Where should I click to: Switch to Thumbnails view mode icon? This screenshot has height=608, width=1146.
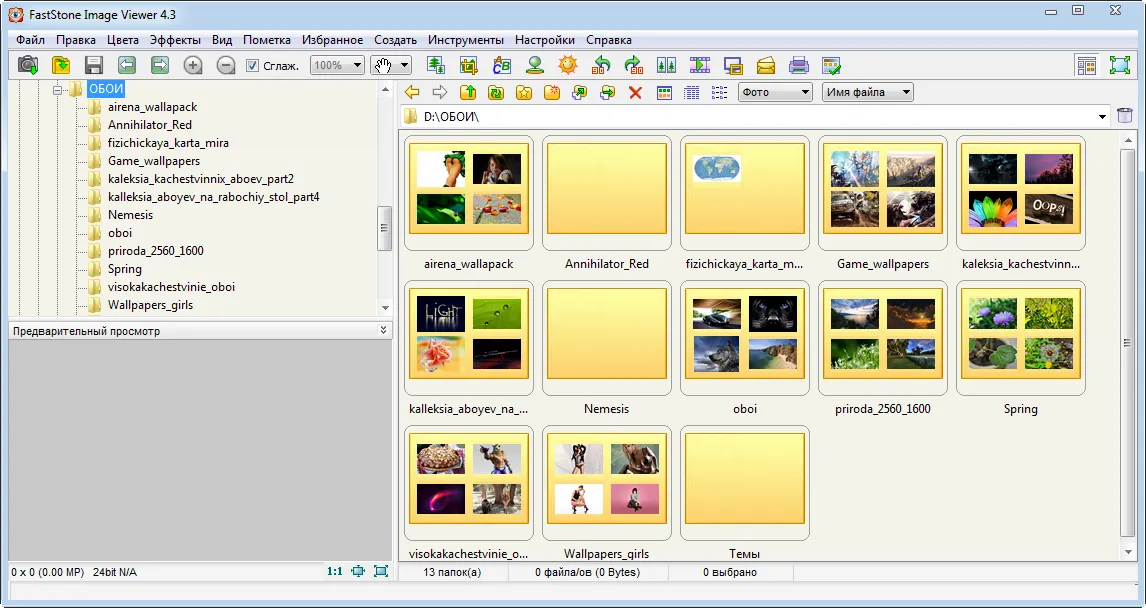[664, 92]
